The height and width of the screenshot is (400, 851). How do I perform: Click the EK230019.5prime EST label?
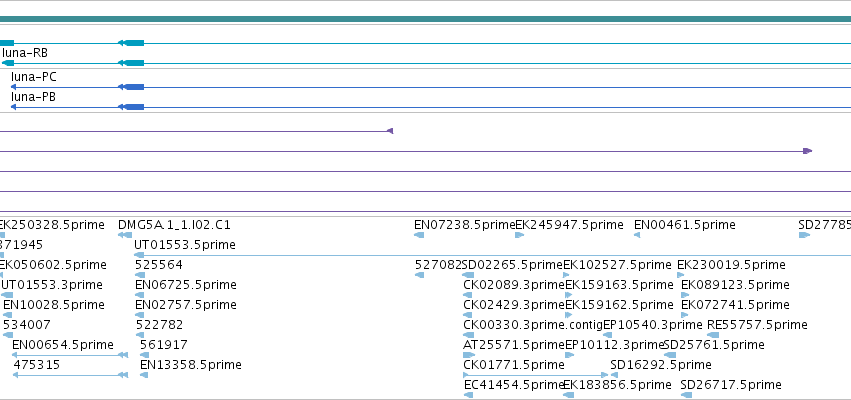(732, 265)
